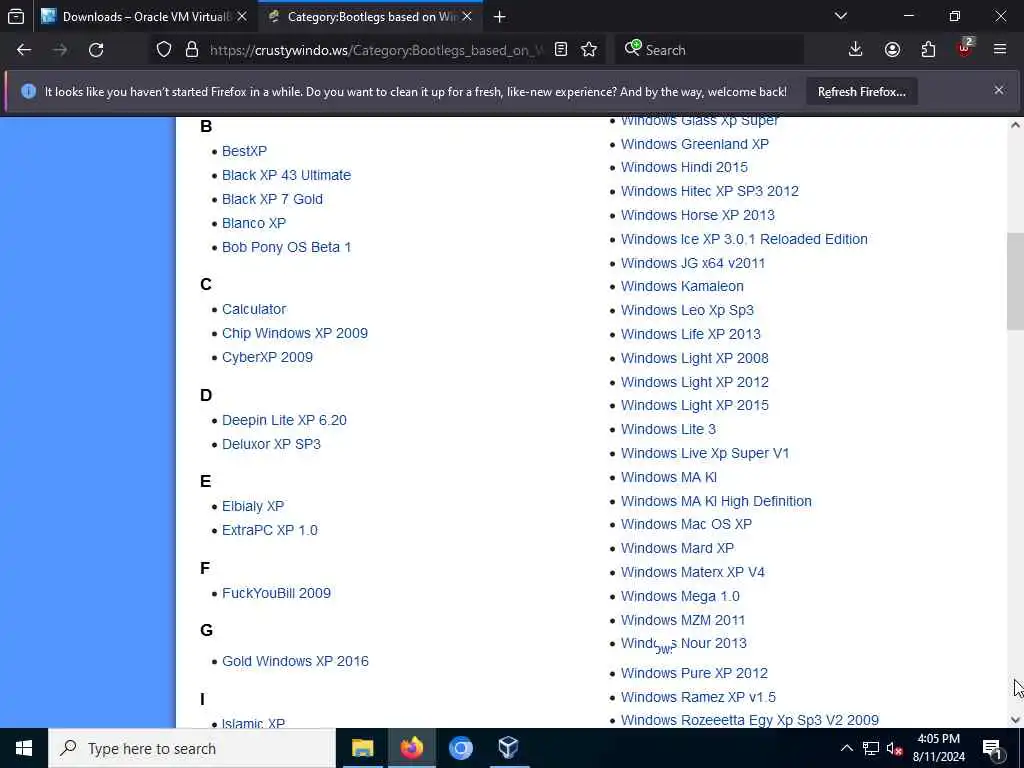Open ExtraPC XP 1.0 link

coord(270,530)
